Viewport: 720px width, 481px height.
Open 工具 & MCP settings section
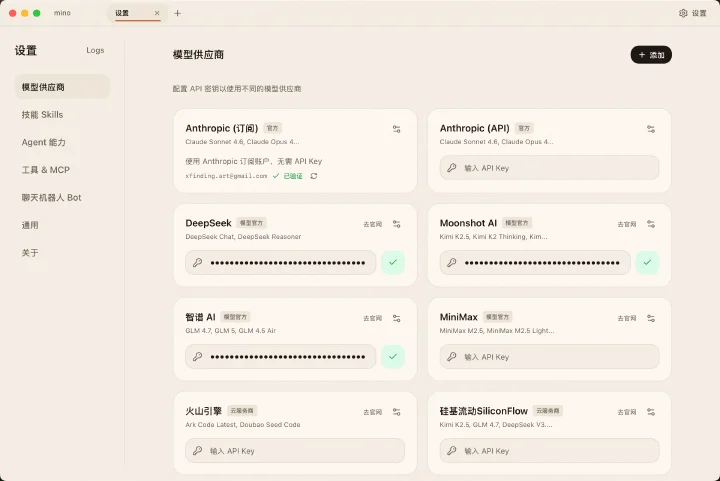62,170
